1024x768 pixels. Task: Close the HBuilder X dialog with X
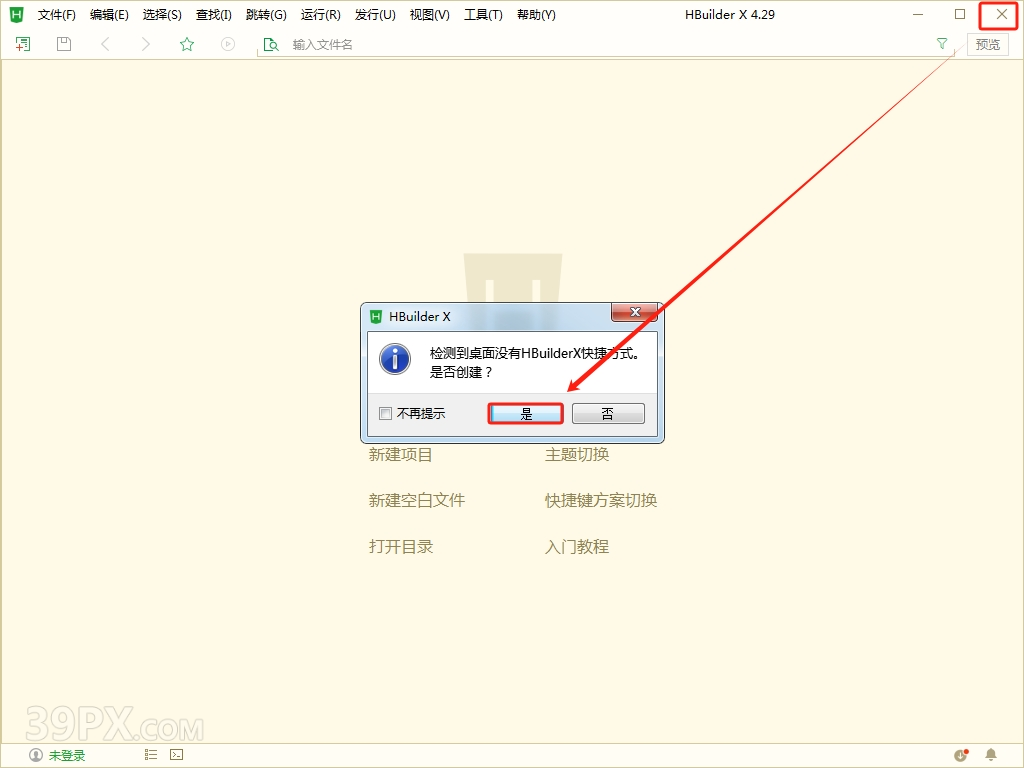[634, 312]
